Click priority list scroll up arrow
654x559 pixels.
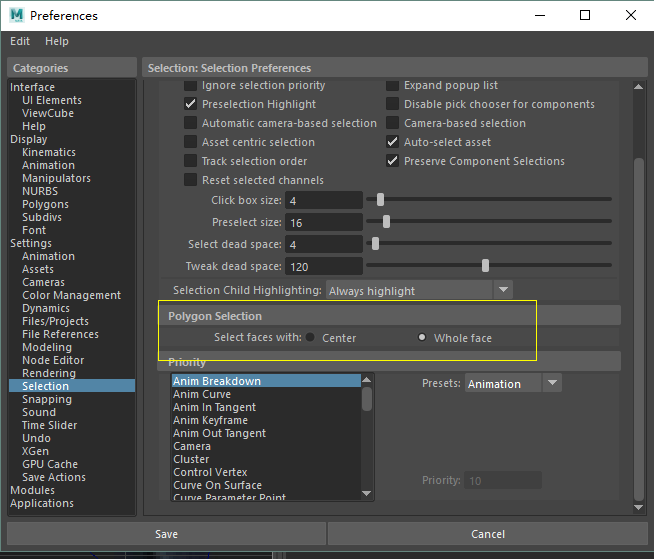[367, 380]
